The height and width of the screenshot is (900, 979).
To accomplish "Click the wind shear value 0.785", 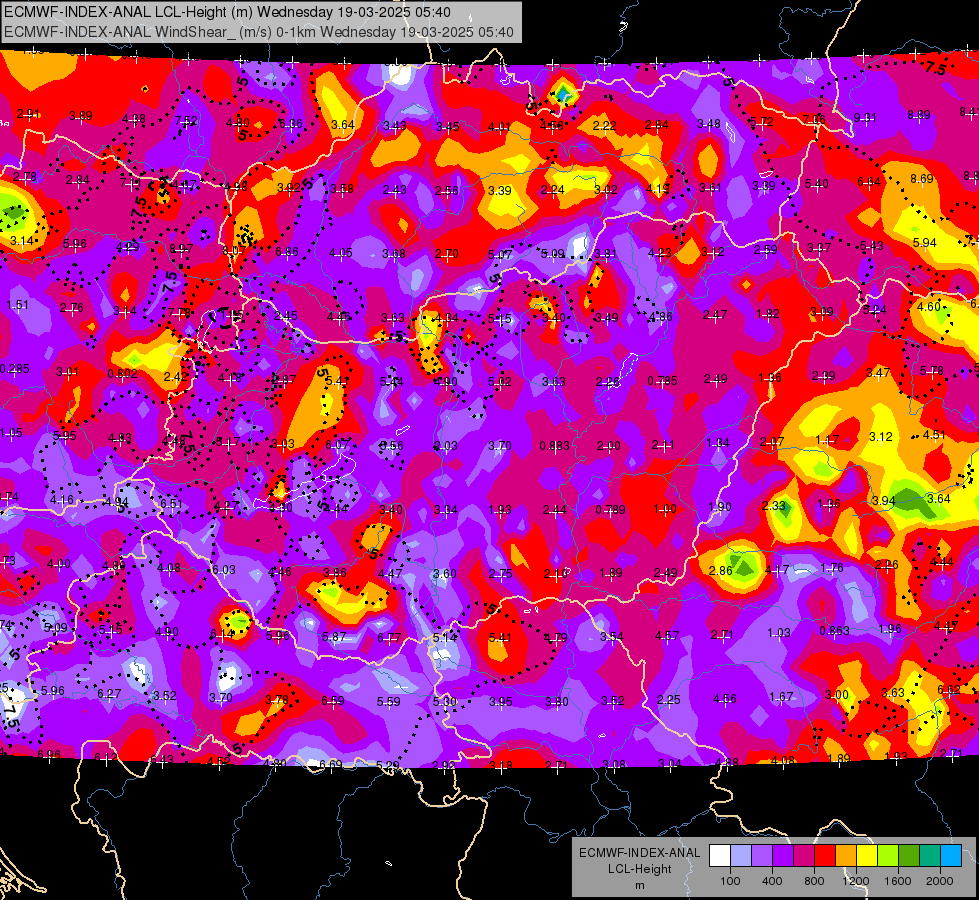I will [x=662, y=380].
